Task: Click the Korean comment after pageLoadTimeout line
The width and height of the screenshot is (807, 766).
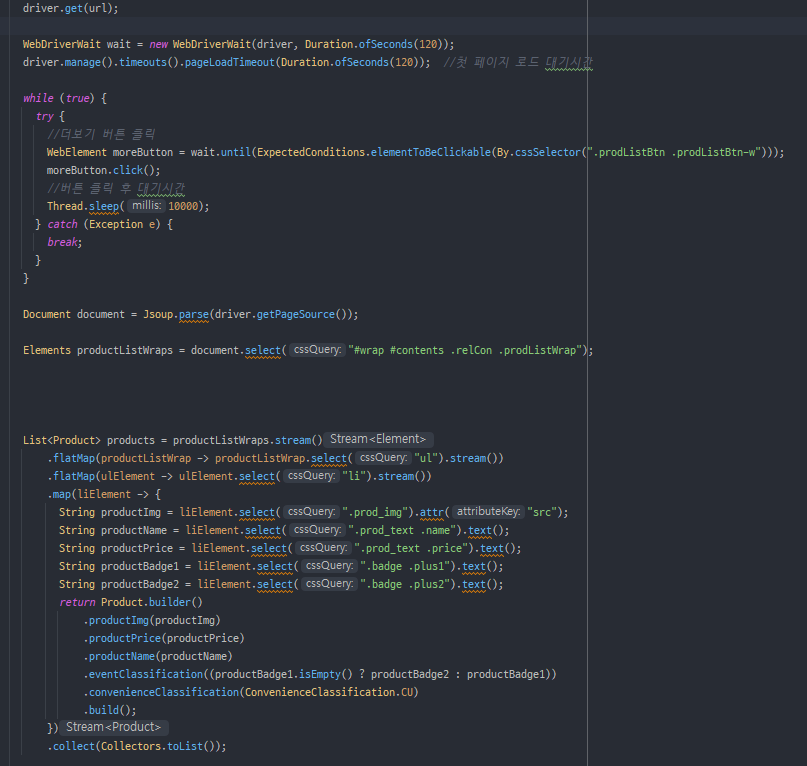Action: 518,62
